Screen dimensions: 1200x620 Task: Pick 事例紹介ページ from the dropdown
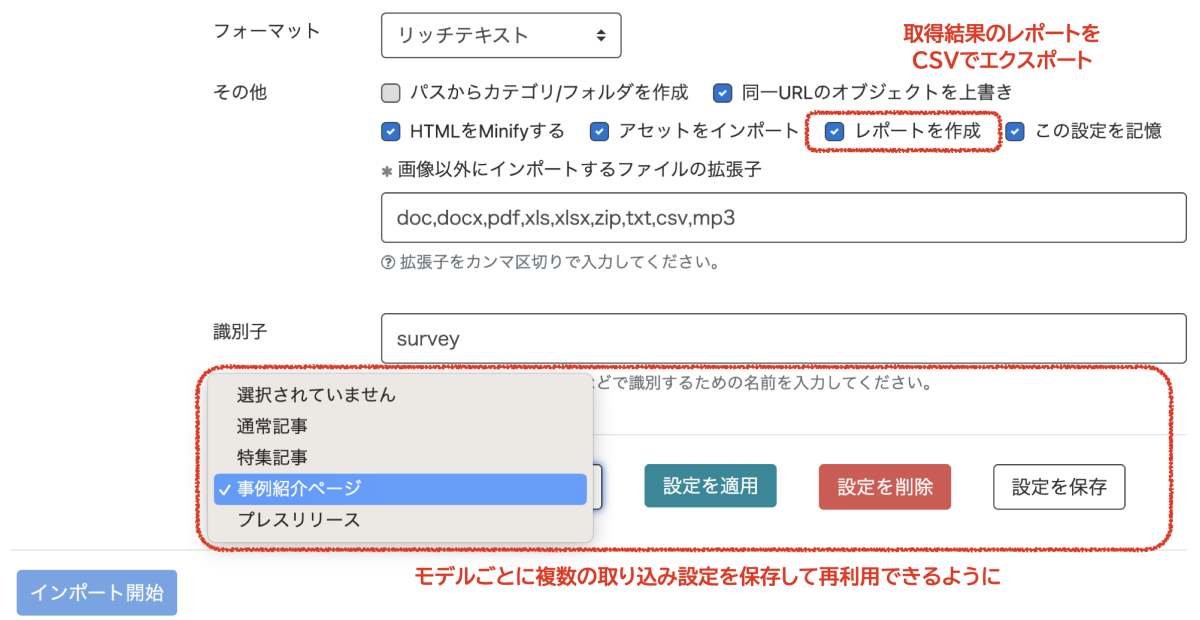[x=299, y=489]
